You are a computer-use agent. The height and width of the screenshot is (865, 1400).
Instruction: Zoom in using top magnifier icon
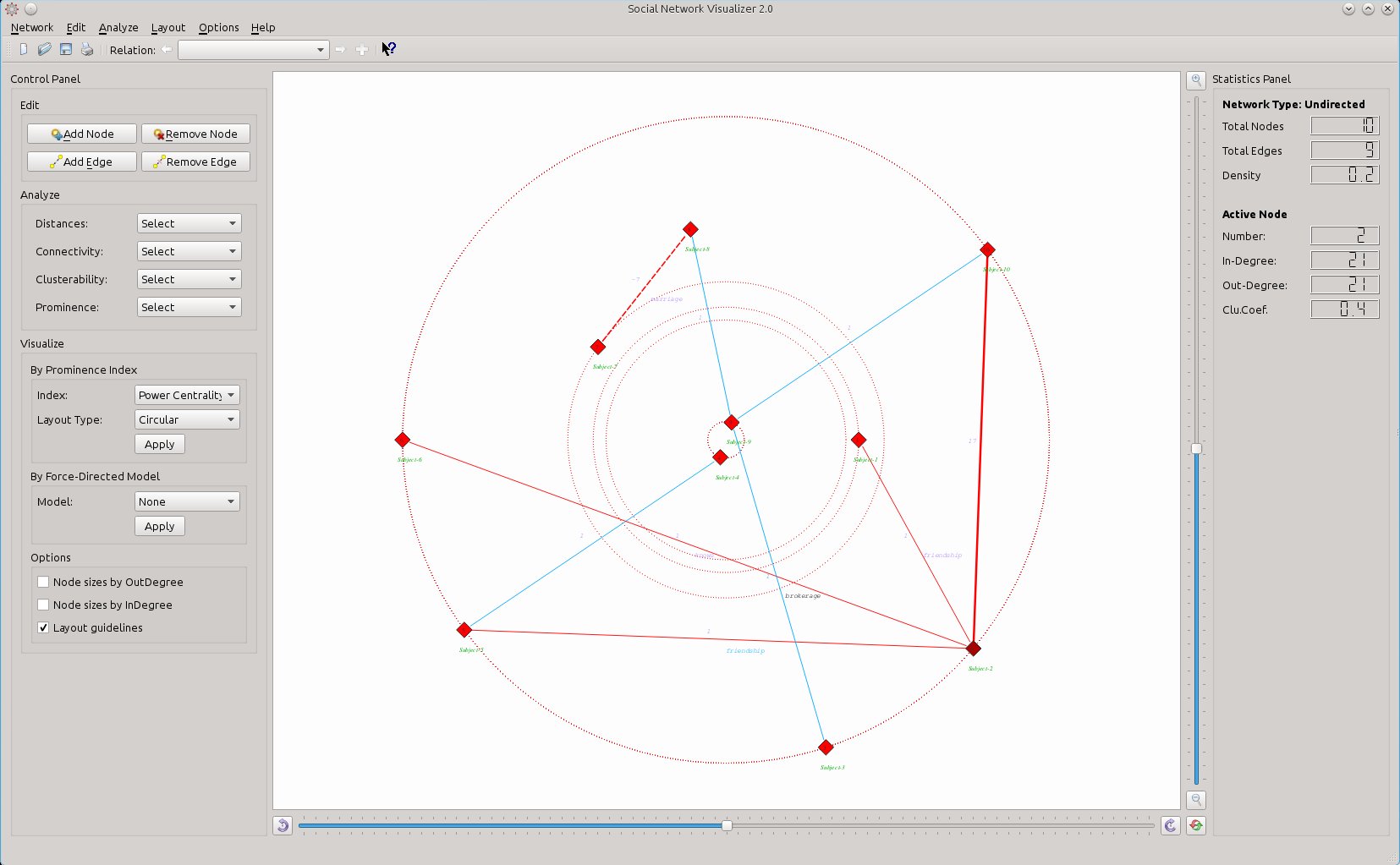tap(1196, 80)
